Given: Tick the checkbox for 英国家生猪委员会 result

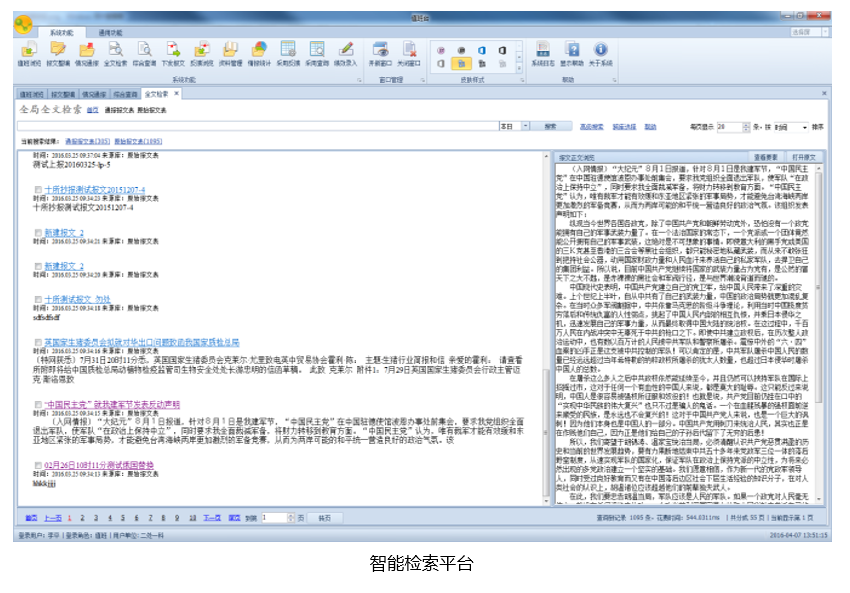Looking at the screenshot, I should [x=38, y=342].
